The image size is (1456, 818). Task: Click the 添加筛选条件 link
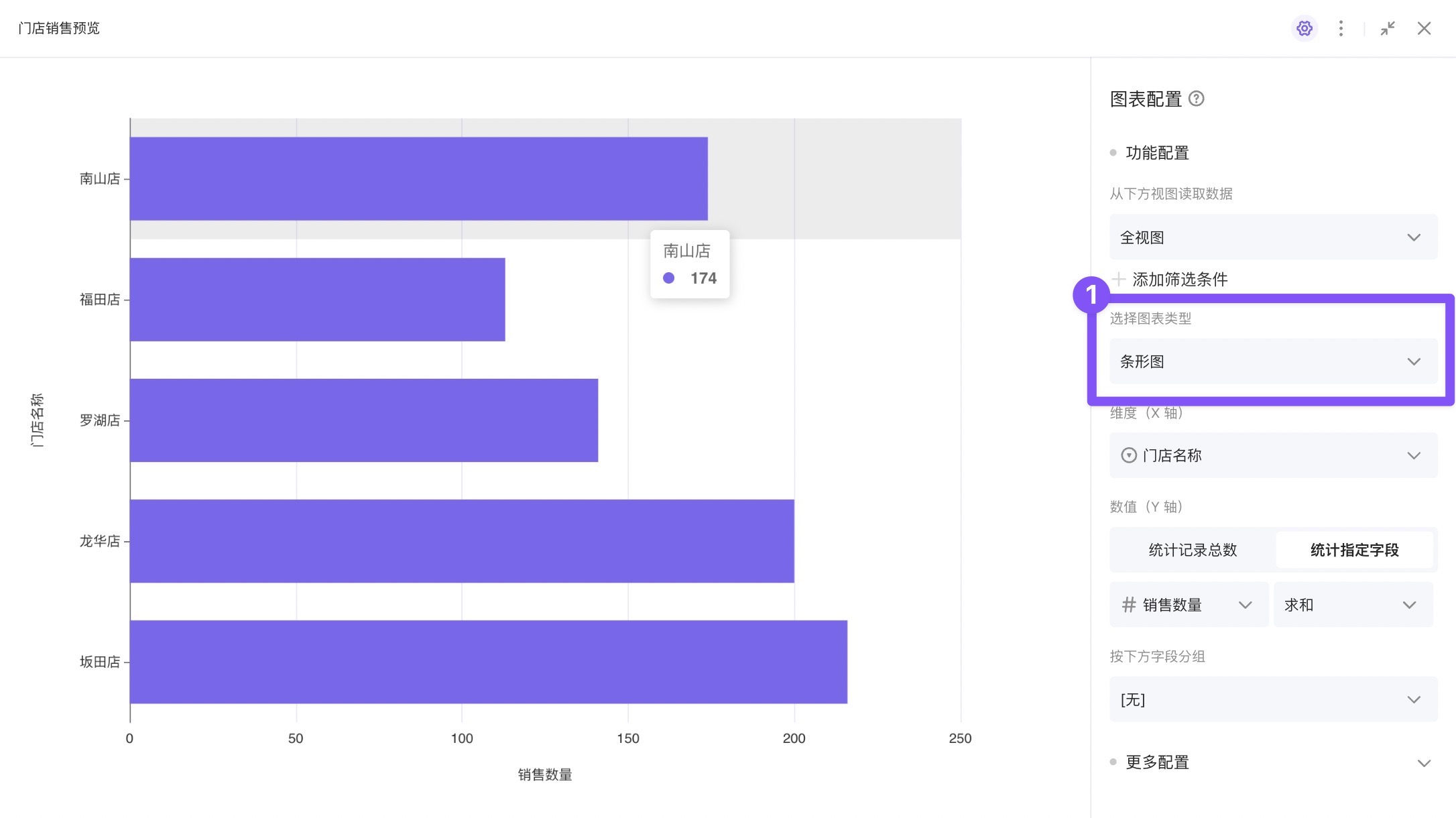coord(1180,279)
